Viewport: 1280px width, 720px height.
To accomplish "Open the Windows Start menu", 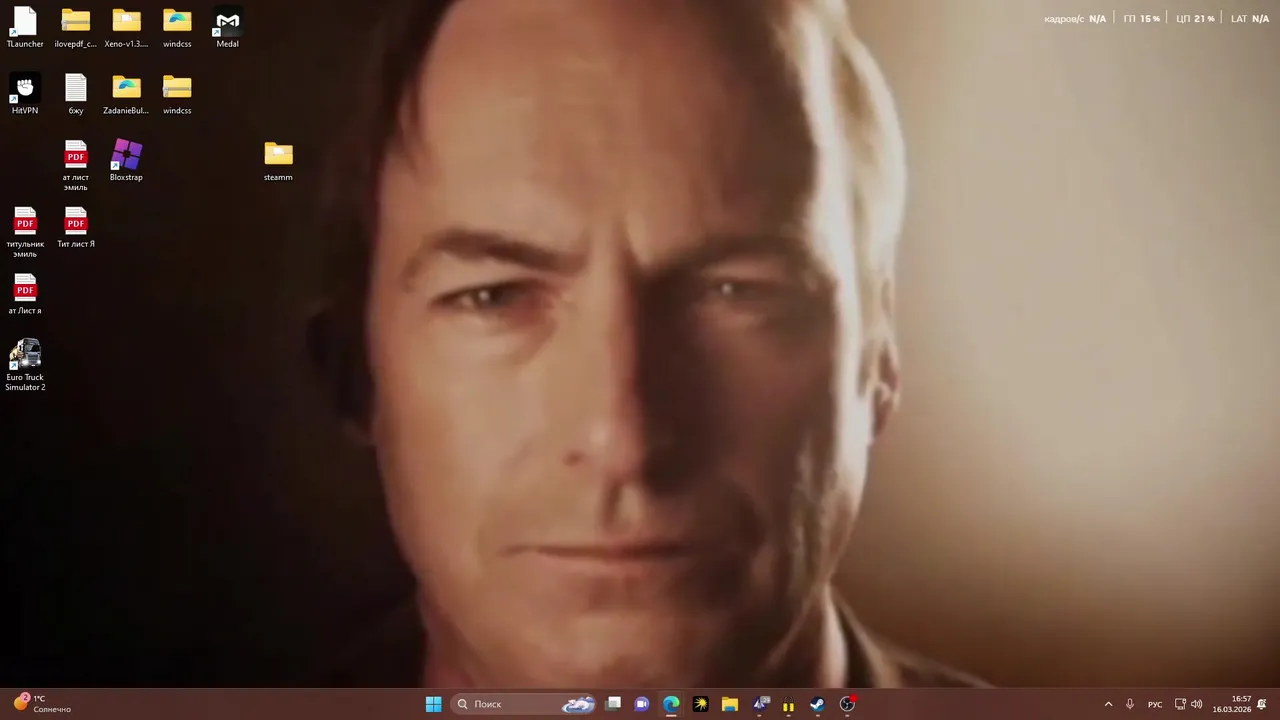I will pyautogui.click(x=433, y=704).
